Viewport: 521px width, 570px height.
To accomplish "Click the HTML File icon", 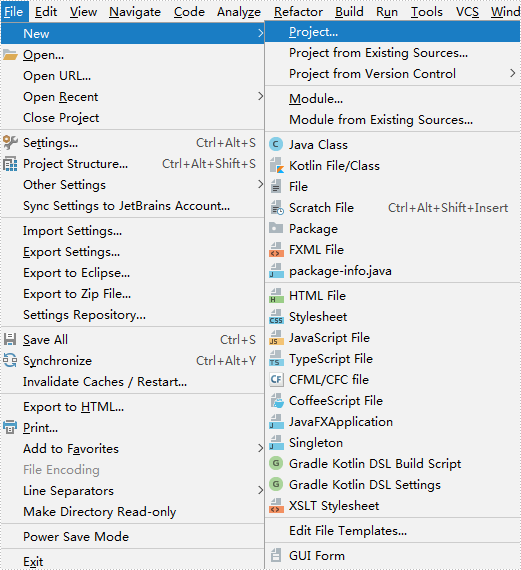I will [x=276, y=296].
